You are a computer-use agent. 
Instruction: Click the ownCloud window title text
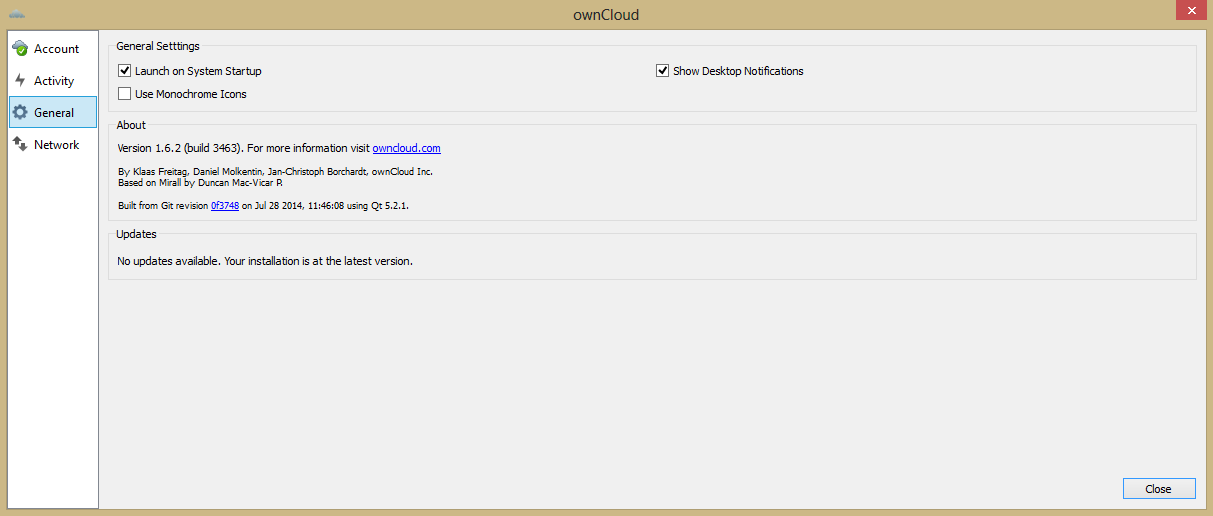[x=606, y=15]
